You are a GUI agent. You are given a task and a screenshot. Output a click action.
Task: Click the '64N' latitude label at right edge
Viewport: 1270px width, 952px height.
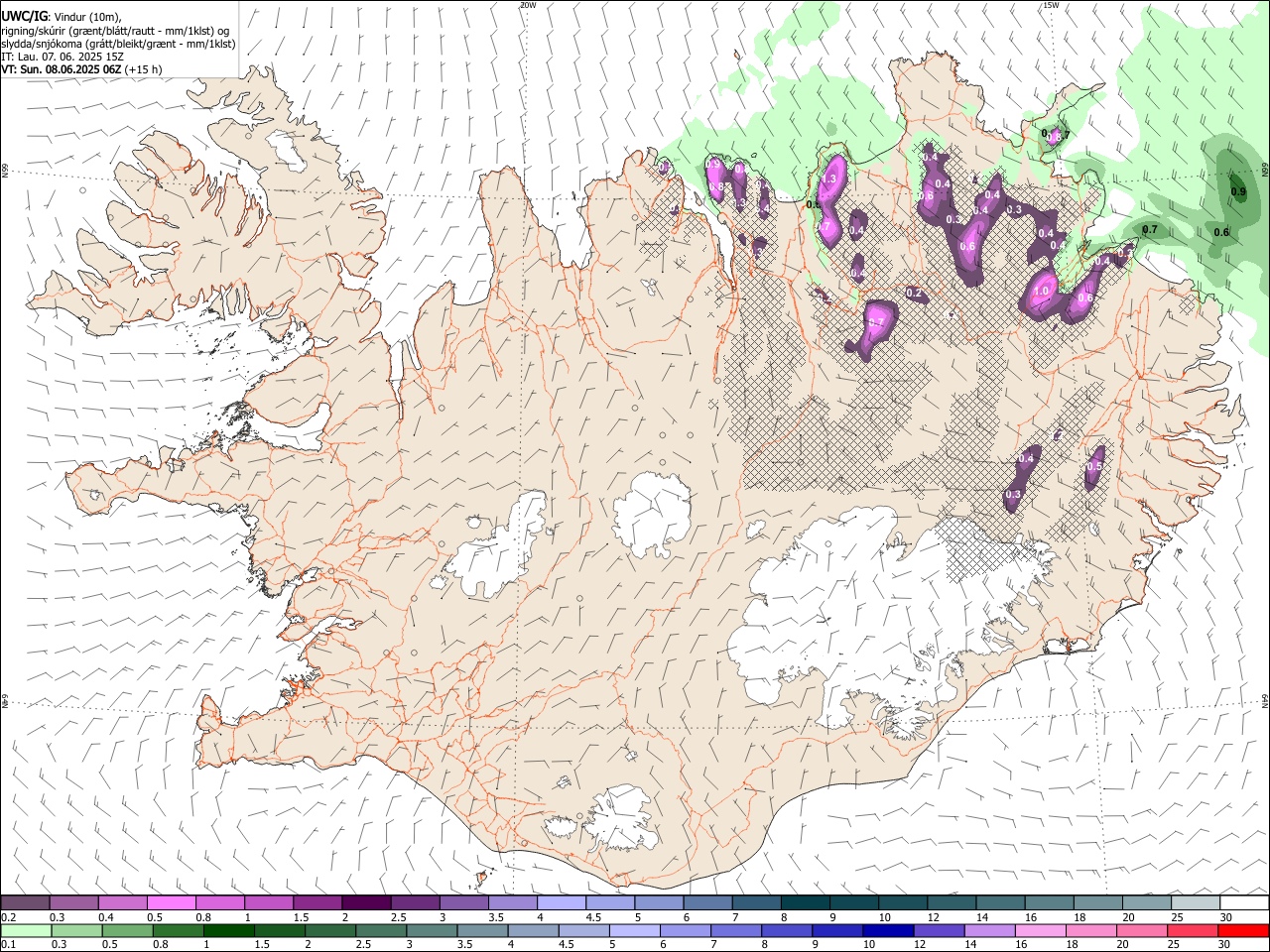point(1265,701)
